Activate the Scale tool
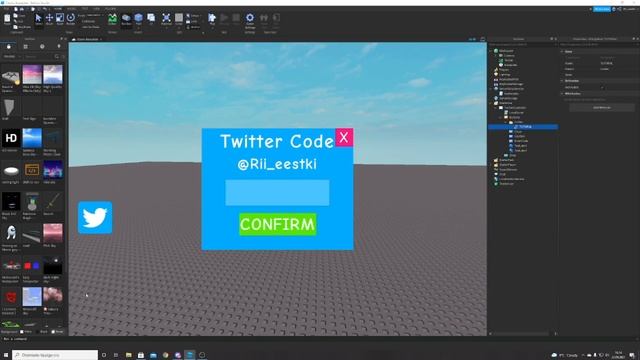The height and width of the screenshot is (360, 640). point(60,19)
